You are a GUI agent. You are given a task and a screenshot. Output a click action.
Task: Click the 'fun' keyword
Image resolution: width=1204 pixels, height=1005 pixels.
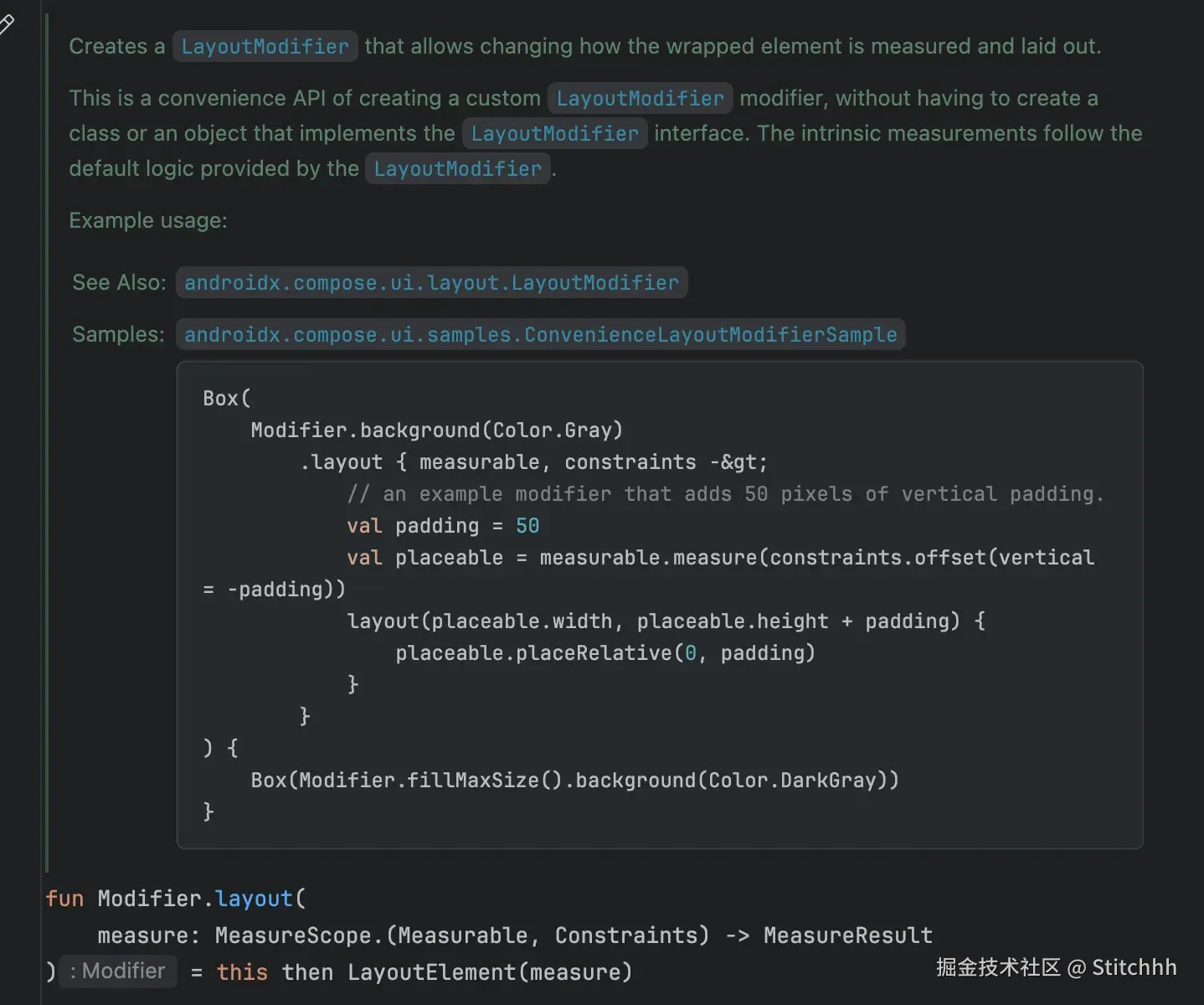[x=64, y=899]
